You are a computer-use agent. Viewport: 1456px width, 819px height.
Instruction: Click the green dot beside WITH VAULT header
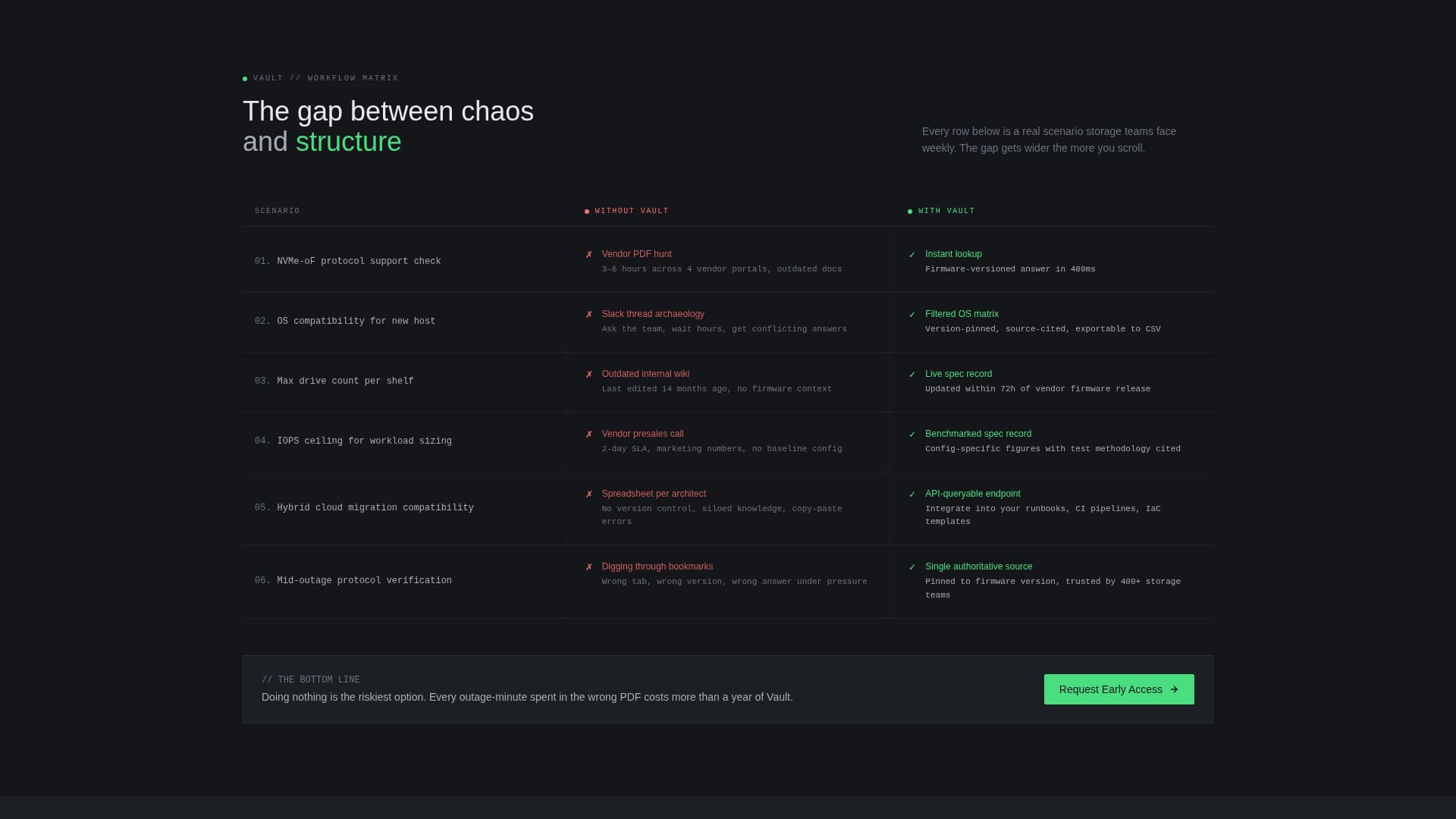(x=911, y=211)
